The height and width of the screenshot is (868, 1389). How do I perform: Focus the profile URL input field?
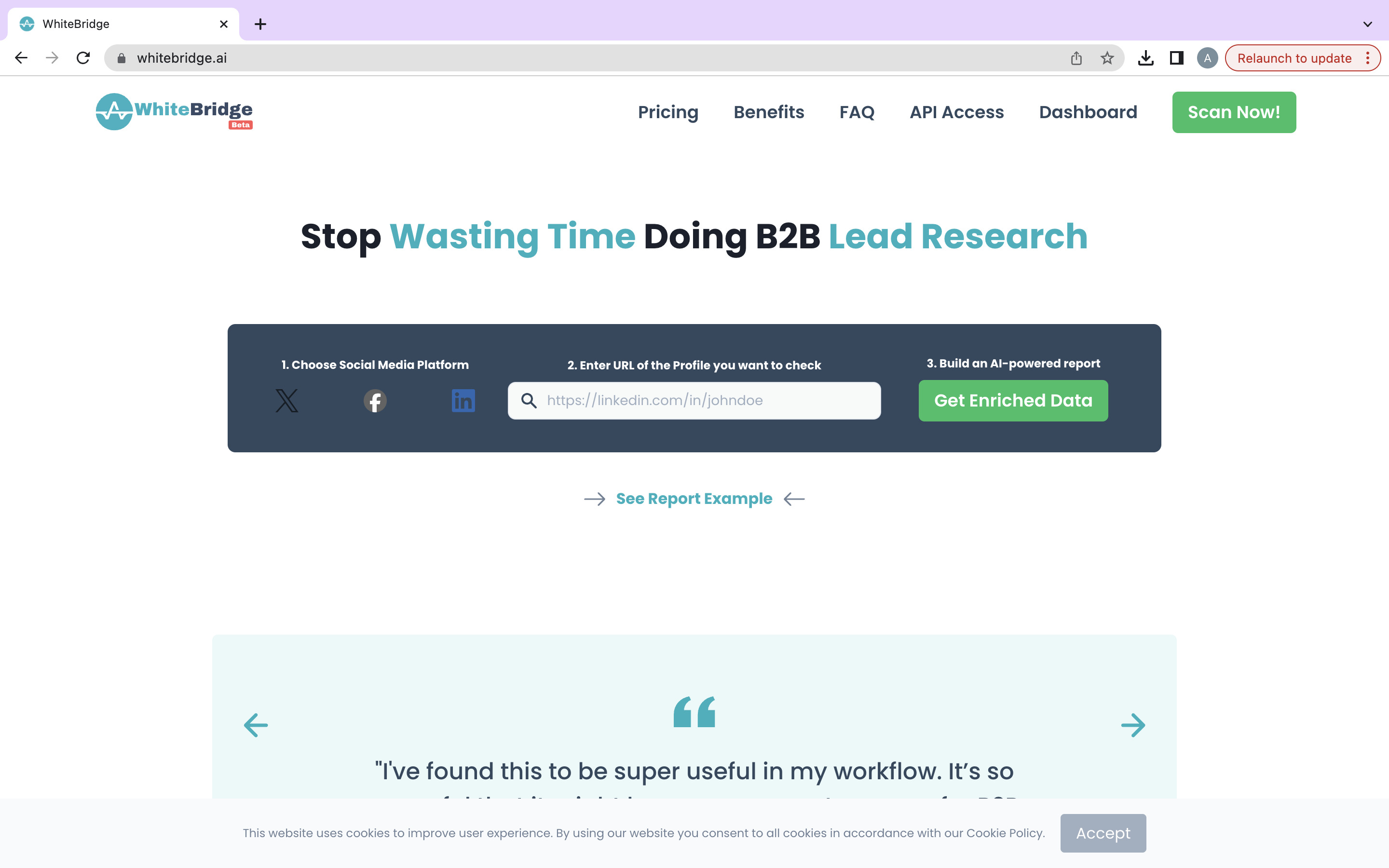(x=706, y=400)
